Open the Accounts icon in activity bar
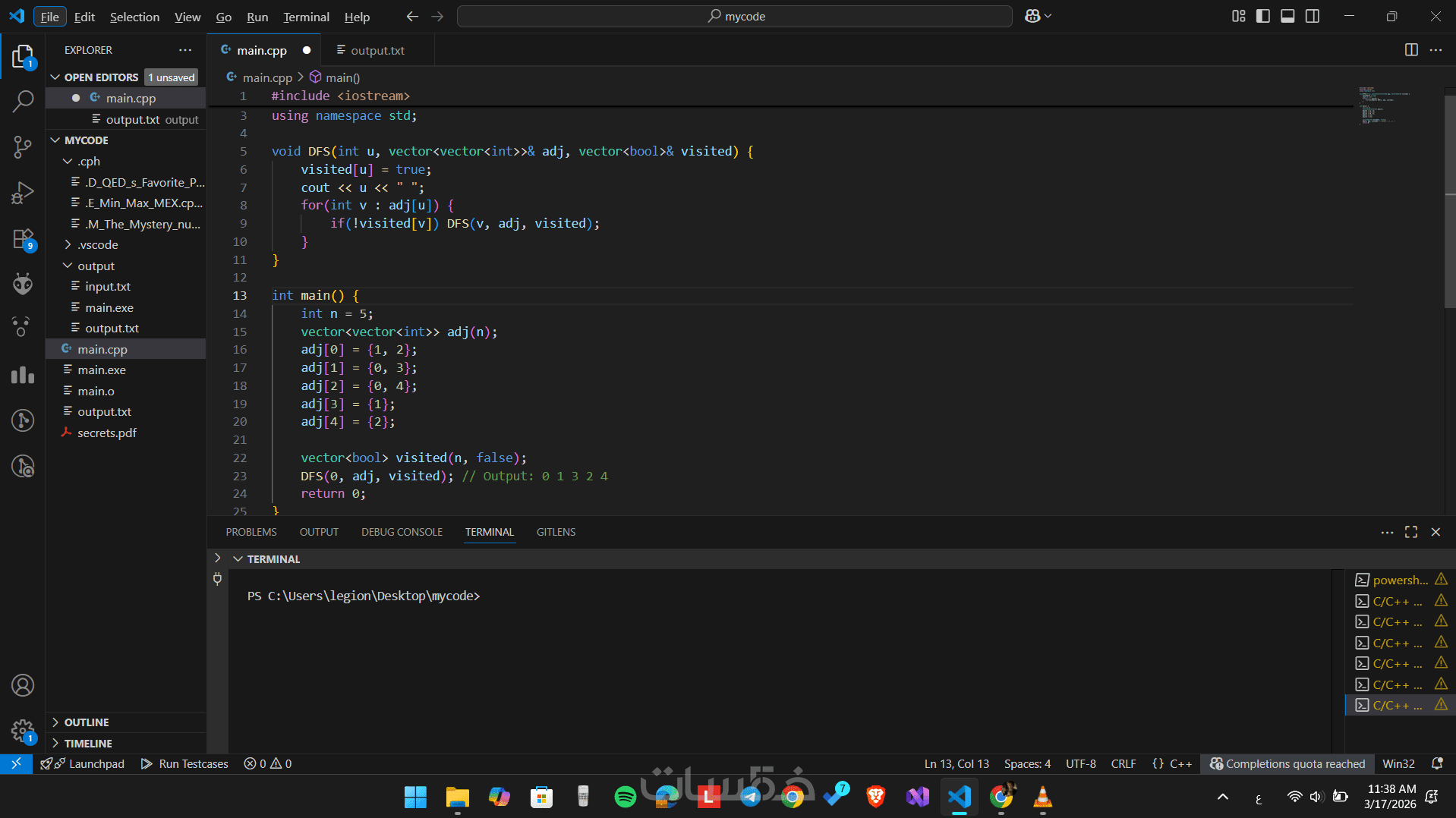The image size is (1456, 818). pos(23,685)
